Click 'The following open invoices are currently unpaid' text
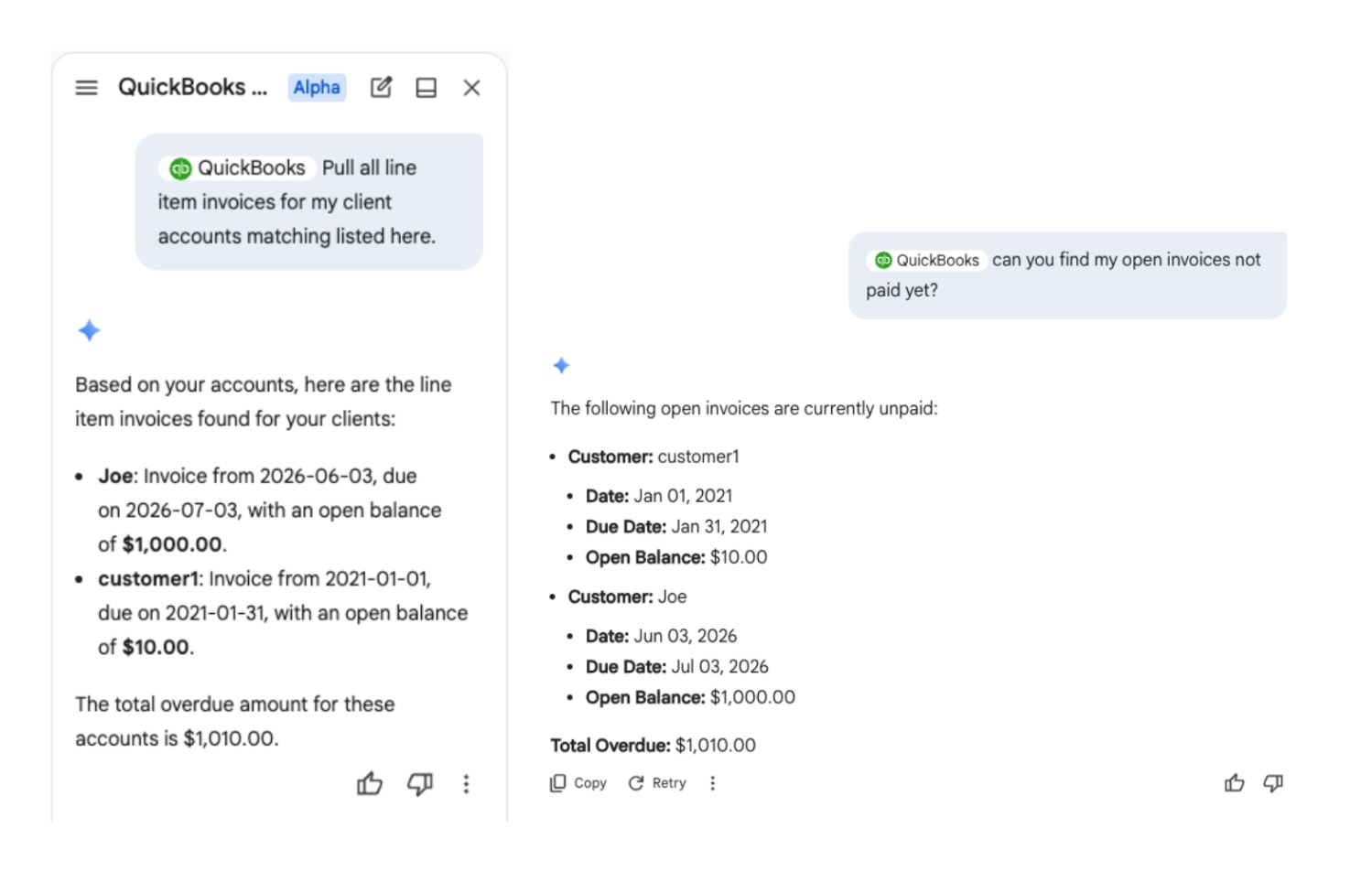 (x=744, y=408)
